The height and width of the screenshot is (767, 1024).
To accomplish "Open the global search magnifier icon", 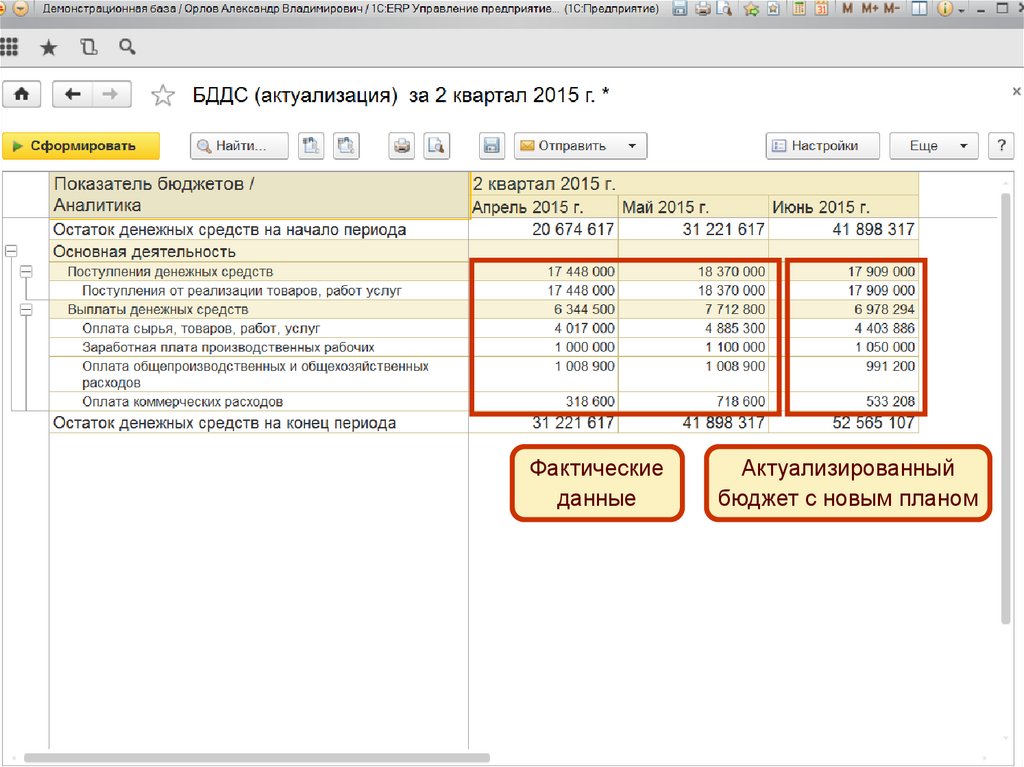I will pos(127,47).
